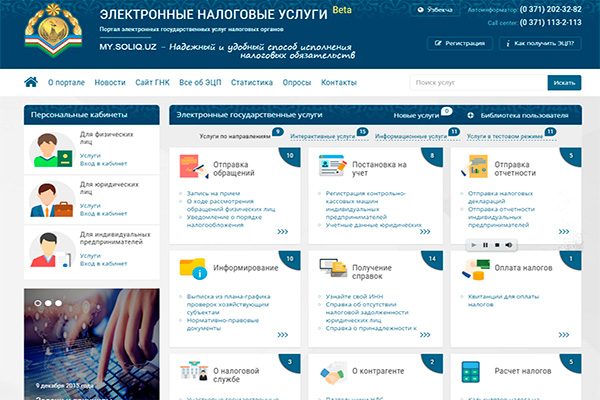Open the Все об ЭЦП menu item
600x400 pixels.
(x=200, y=82)
